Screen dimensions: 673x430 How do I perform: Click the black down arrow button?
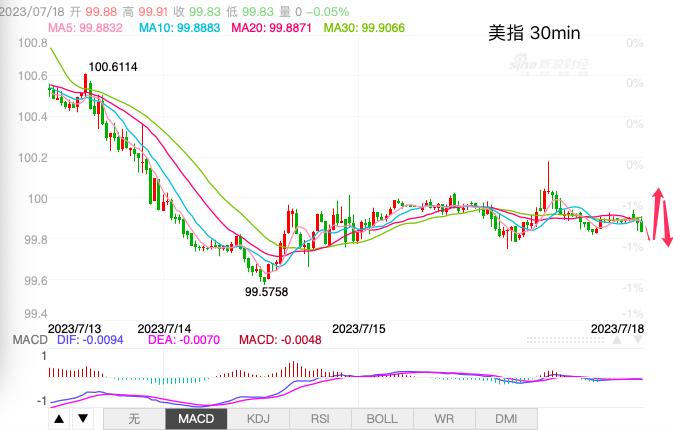[x=83, y=418]
